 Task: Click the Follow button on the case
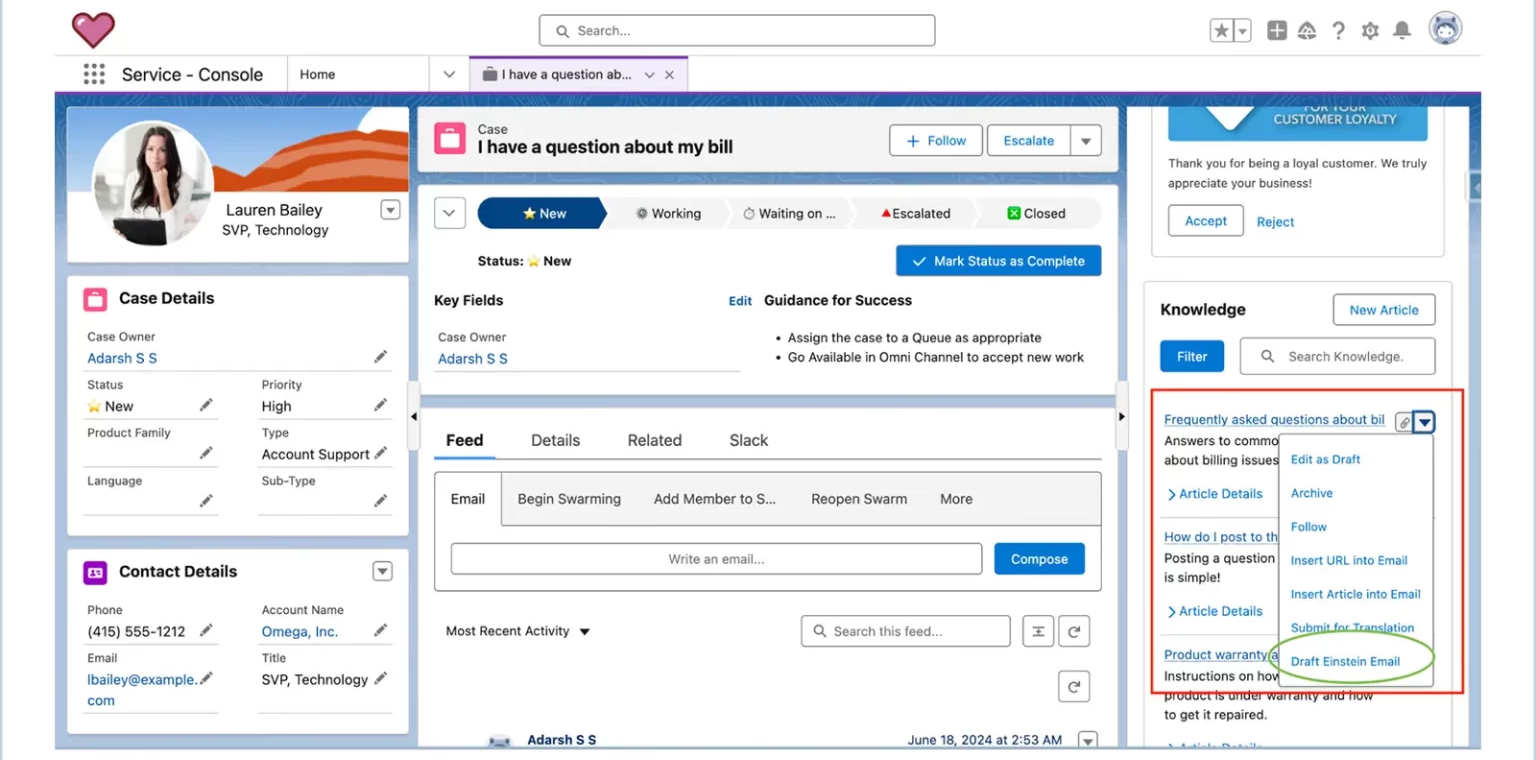point(935,141)
